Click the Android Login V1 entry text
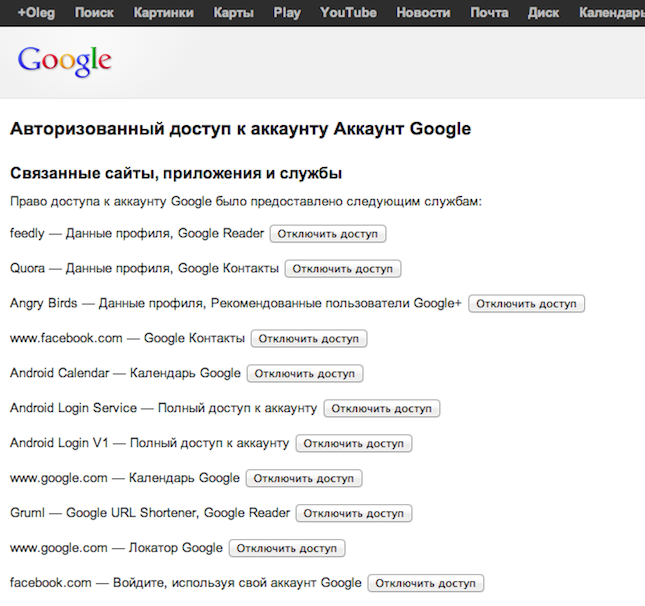The image size is (645, 606). point(149,443)
